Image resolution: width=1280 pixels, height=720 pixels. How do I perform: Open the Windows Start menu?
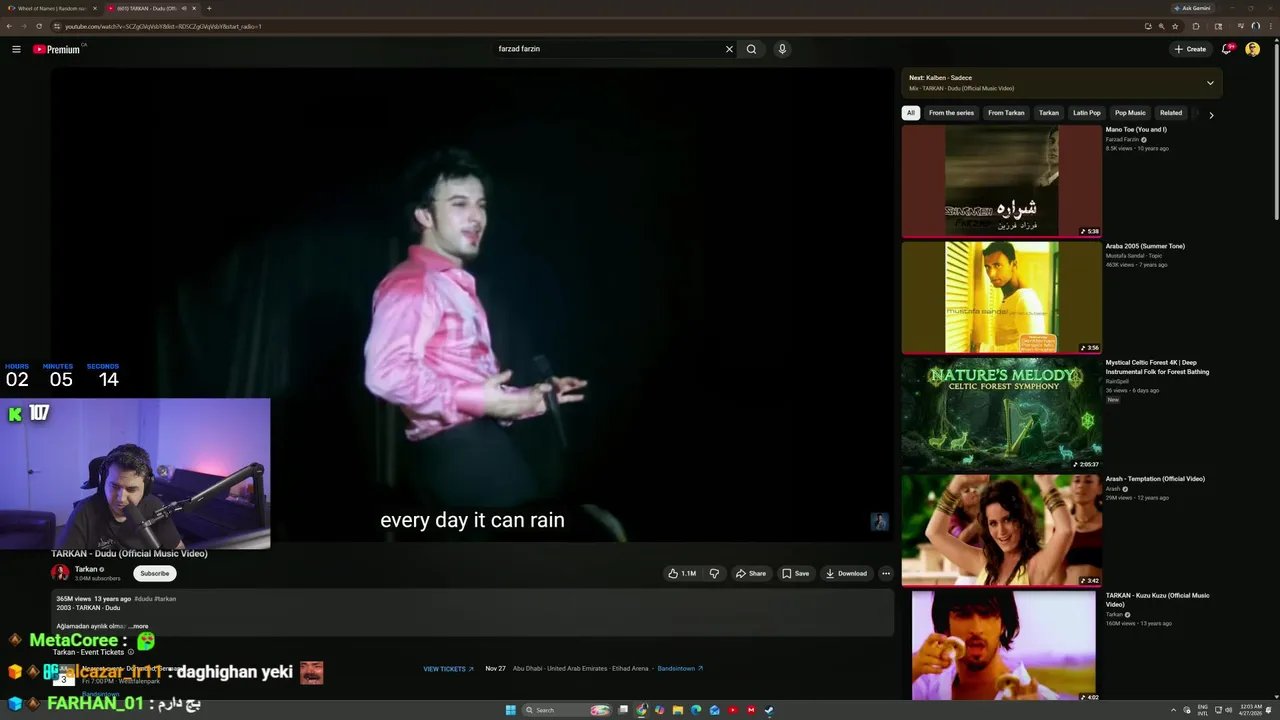click(510, 710)
